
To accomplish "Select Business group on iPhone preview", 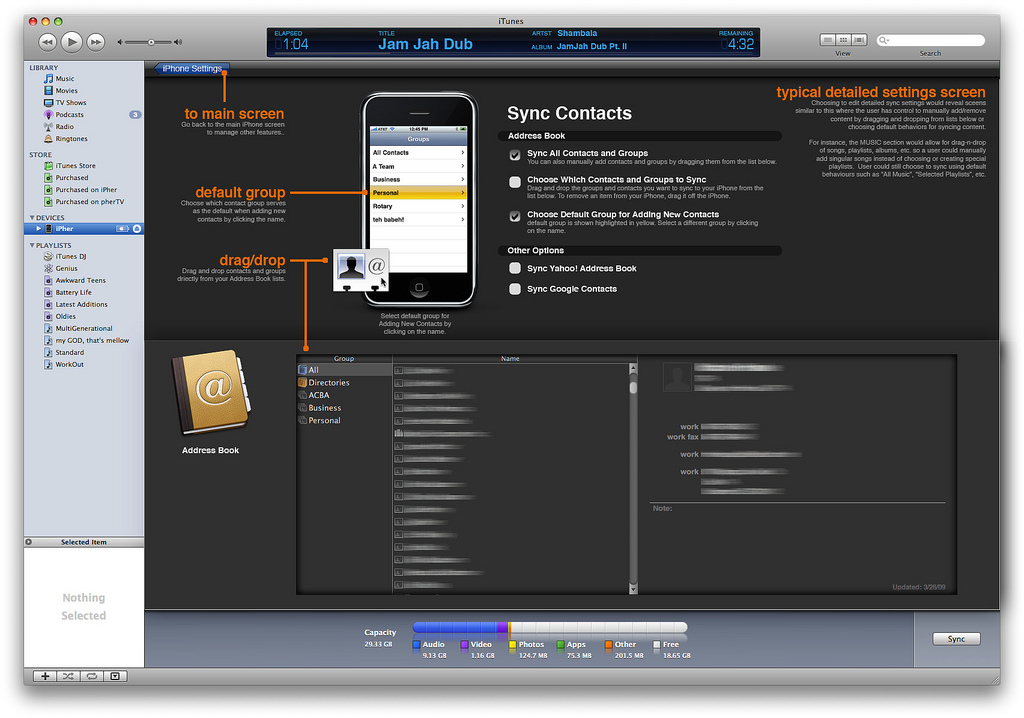I will coord(418,179).
